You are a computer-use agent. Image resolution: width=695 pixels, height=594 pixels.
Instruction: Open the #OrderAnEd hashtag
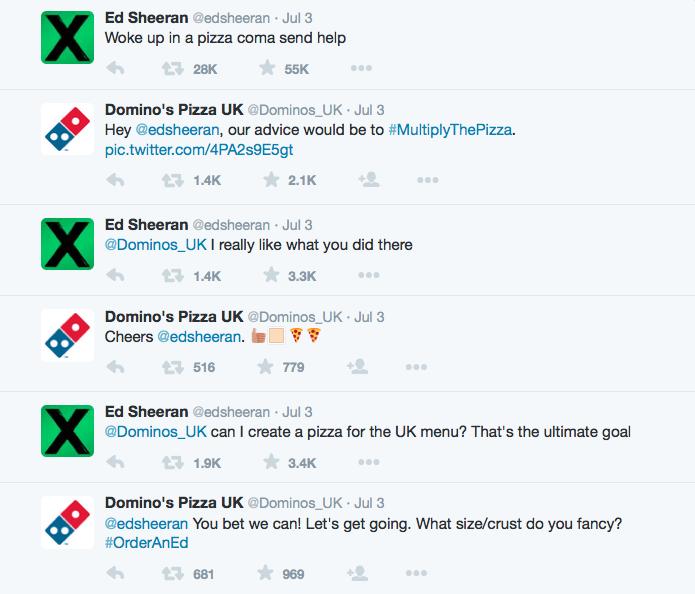pos(147,543)
